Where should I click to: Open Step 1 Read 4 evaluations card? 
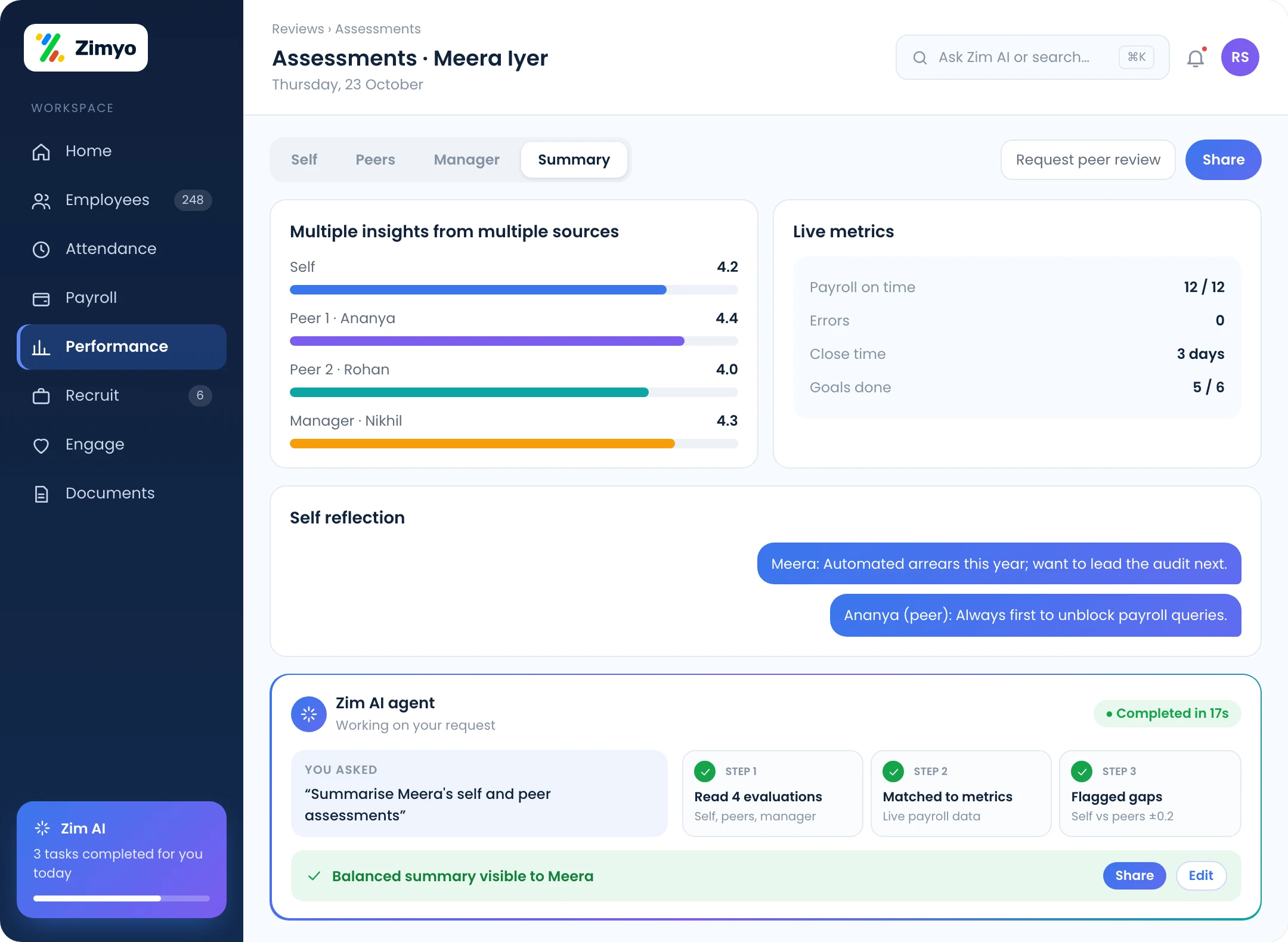click(x=773, y=794)
